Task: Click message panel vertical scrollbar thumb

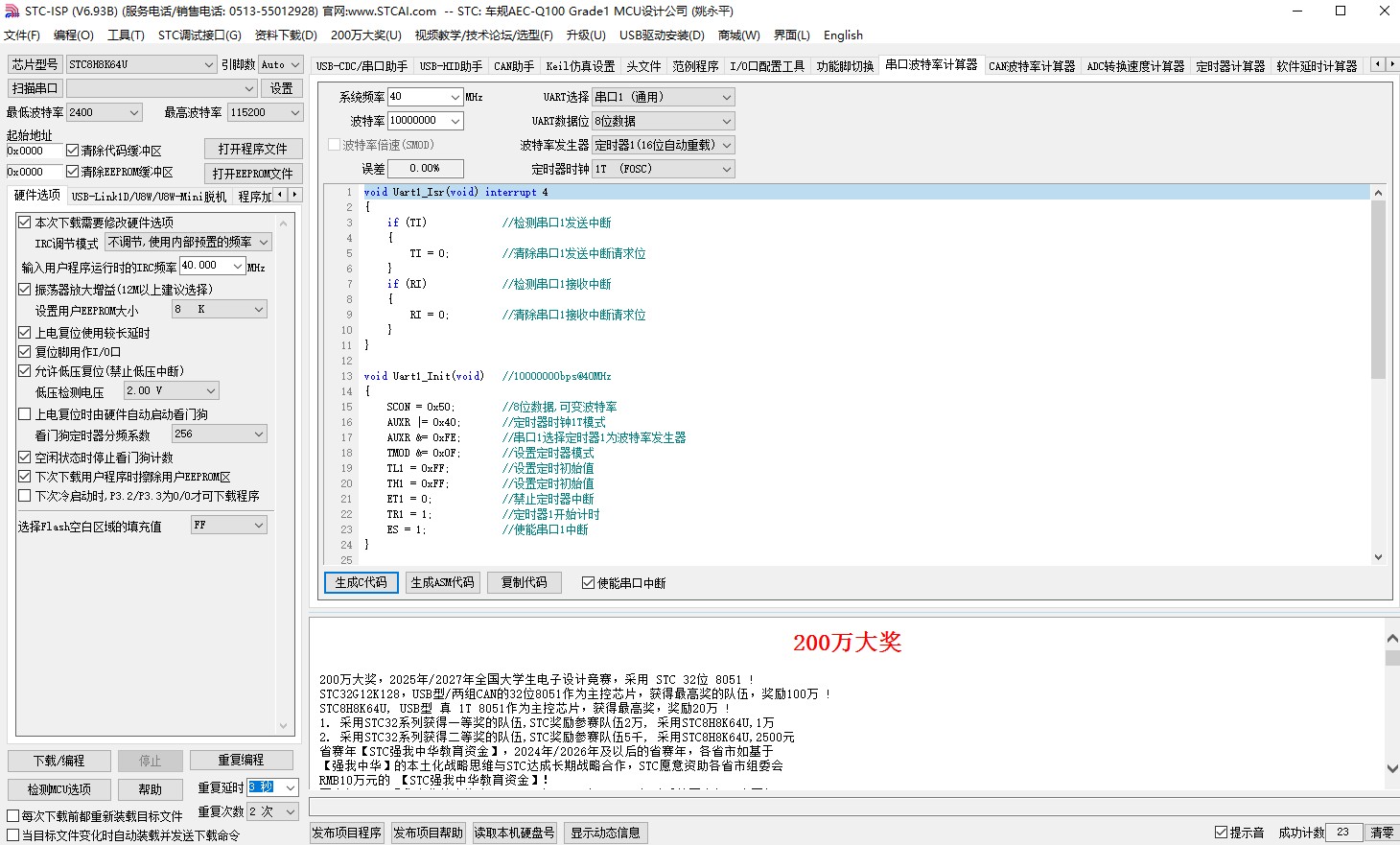Action: (1392, 658)
